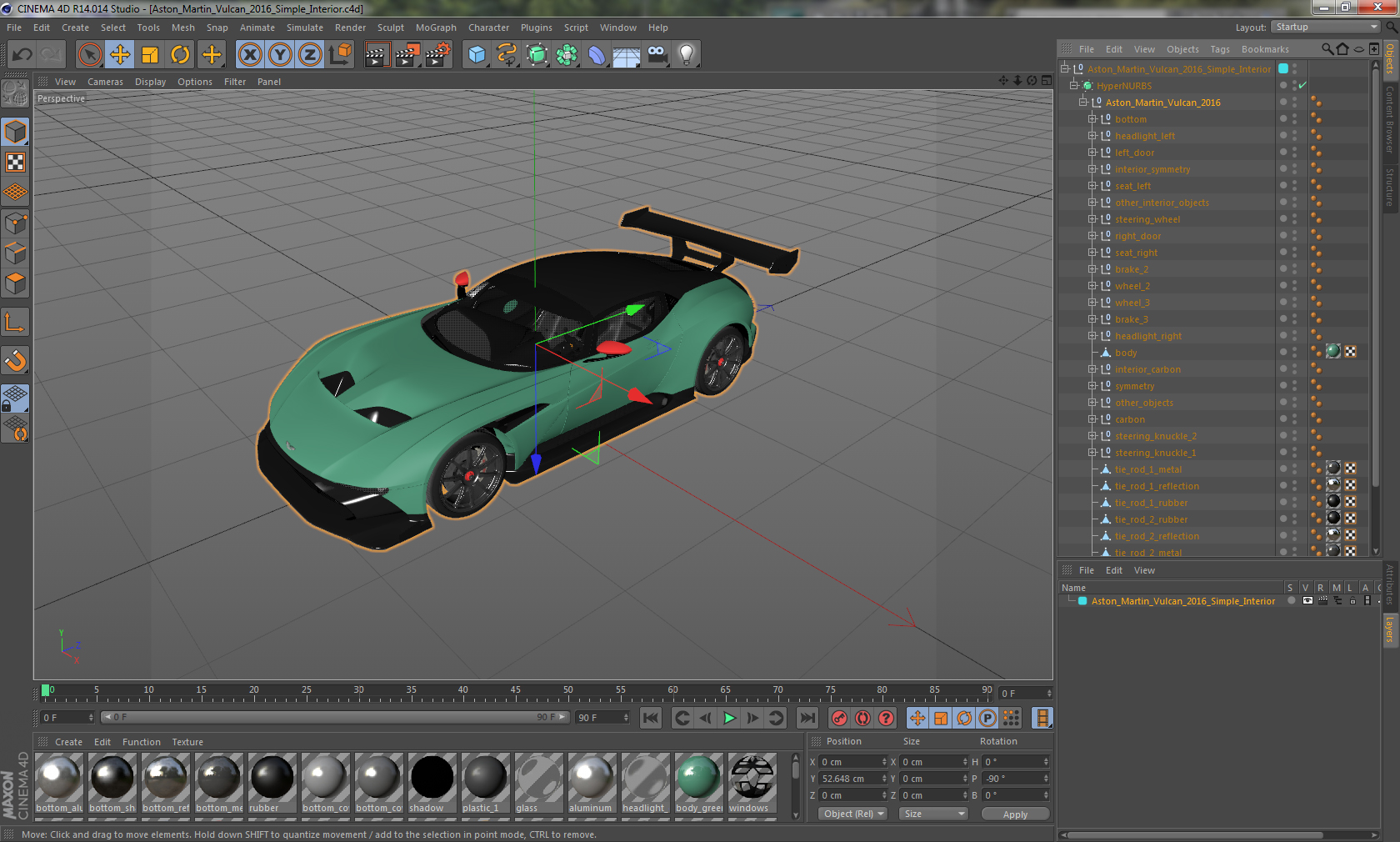Toggle Y axis lock
Image resolution: width=1400 pixels, height=842 pixels.
pyautogui.click(x=280, y=55)
